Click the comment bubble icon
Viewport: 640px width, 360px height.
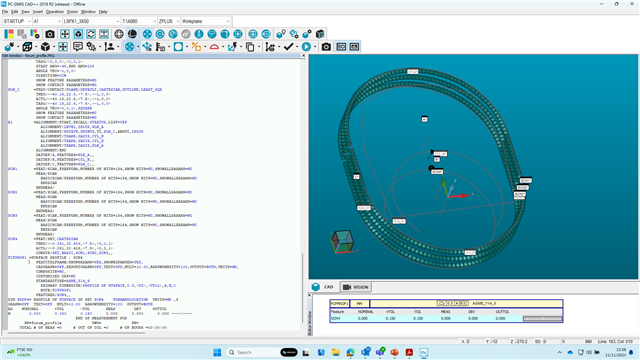(x=78, y=47)
